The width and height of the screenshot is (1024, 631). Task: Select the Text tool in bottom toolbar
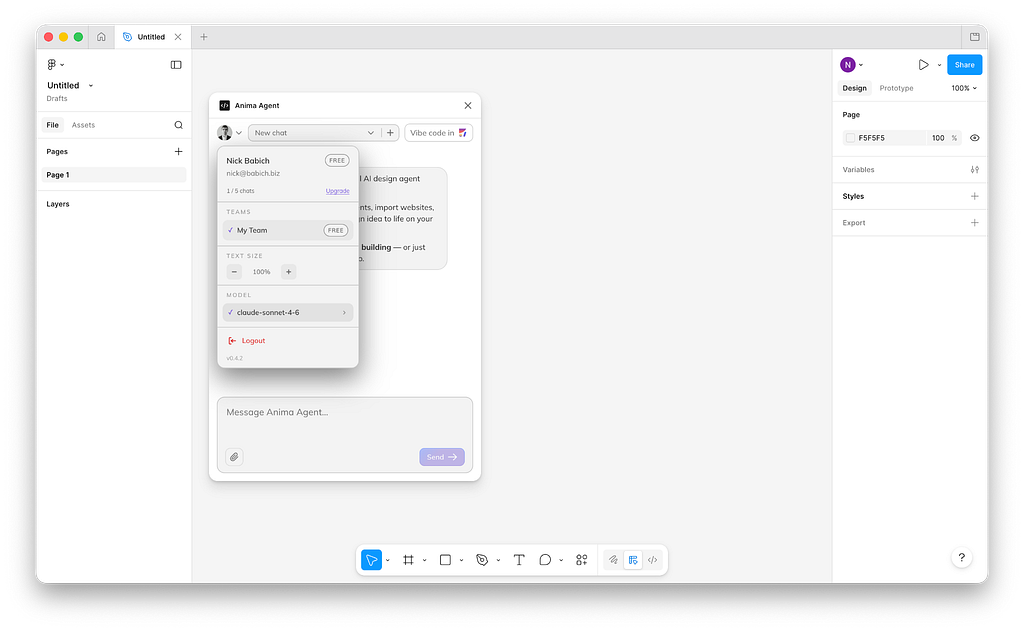[x=519, y=560]
